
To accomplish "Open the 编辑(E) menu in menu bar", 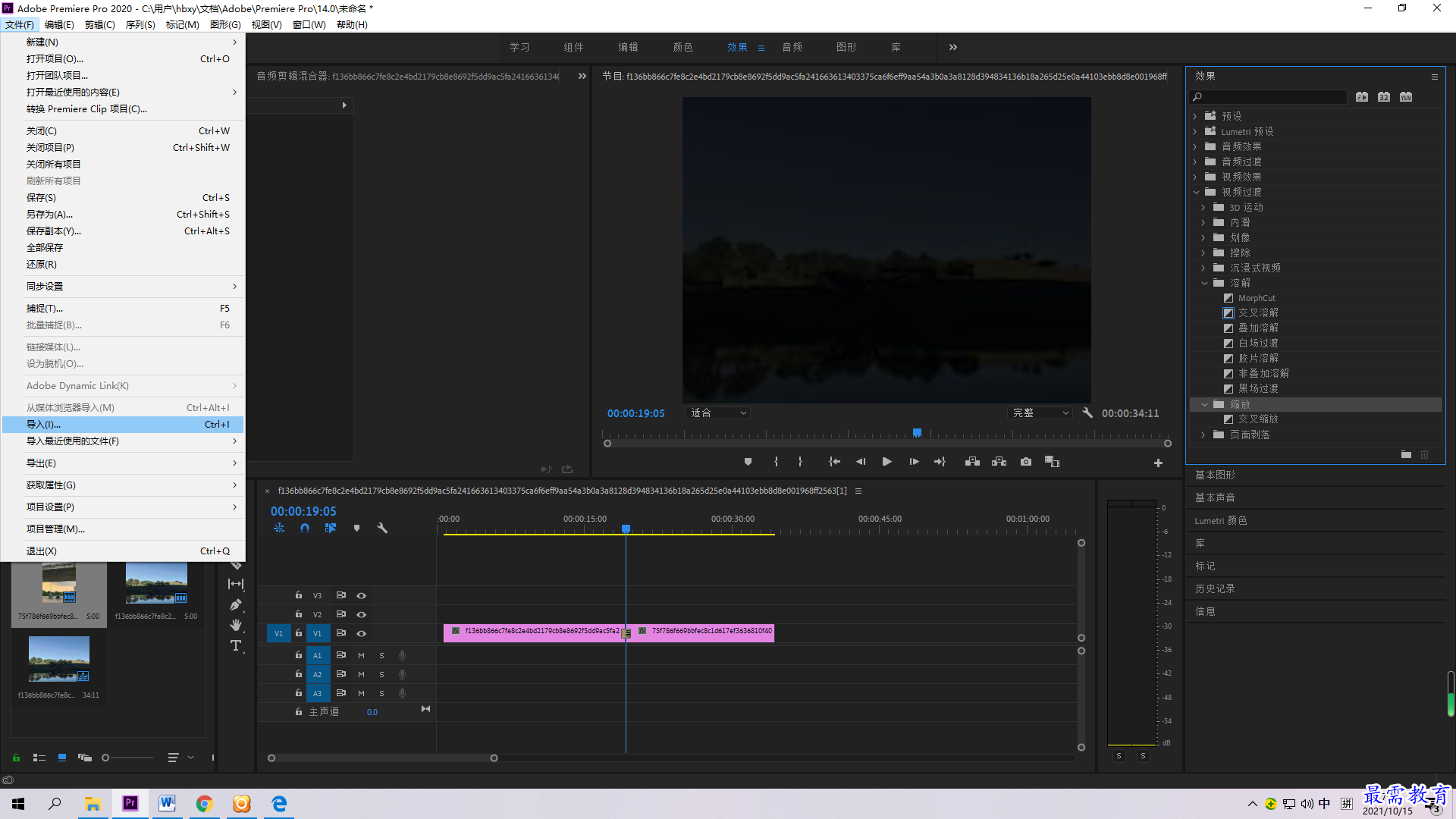I will pyautogui.click(x=59, y=25).
